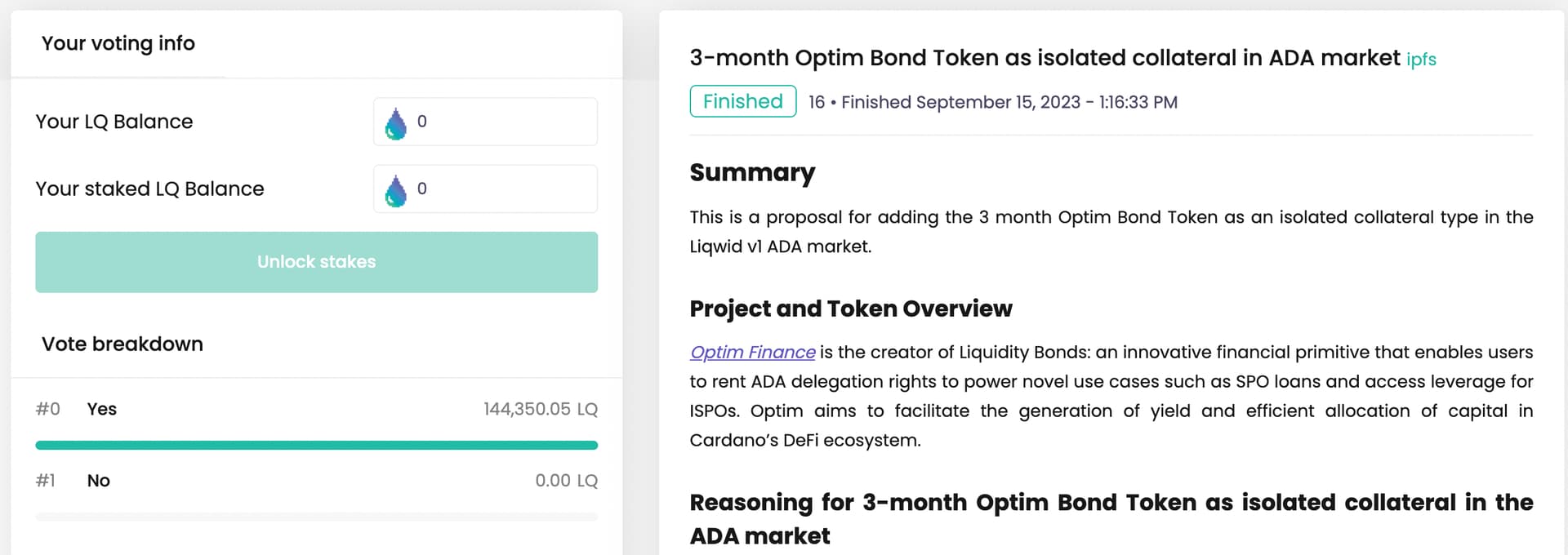Select the Your voting info header
The width and height of the screenshot is (1568, 555).
coord(118,43)
